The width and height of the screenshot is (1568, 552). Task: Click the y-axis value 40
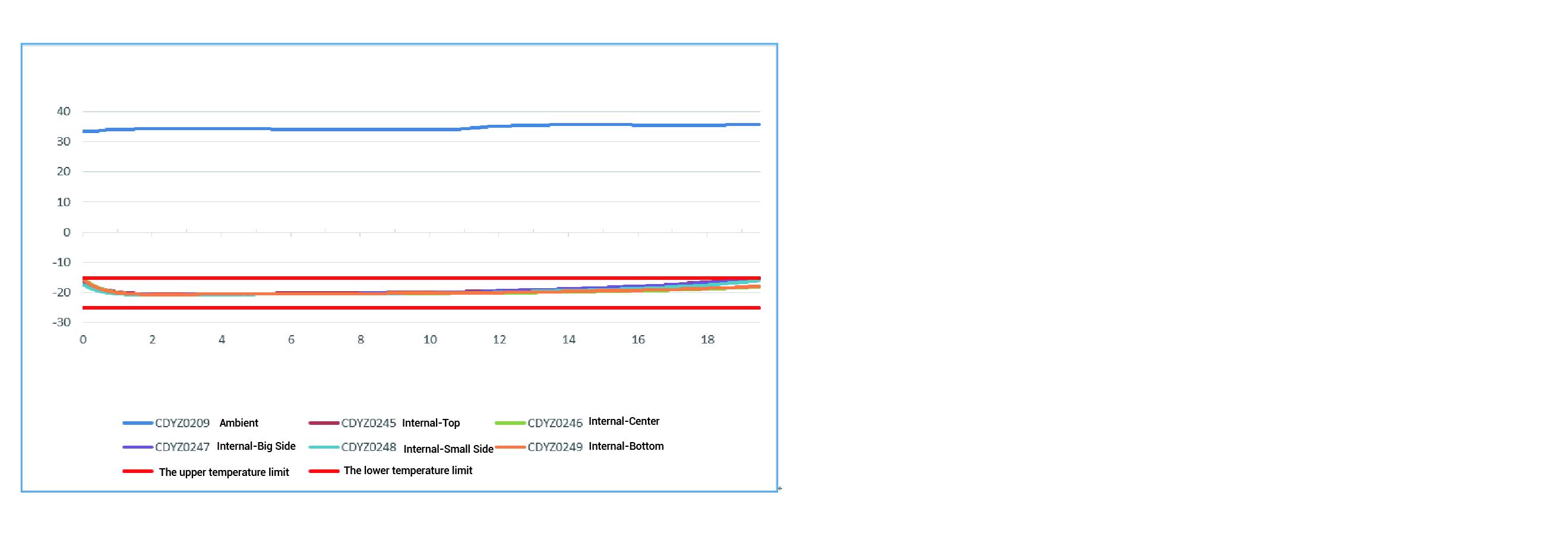point(64,112)
